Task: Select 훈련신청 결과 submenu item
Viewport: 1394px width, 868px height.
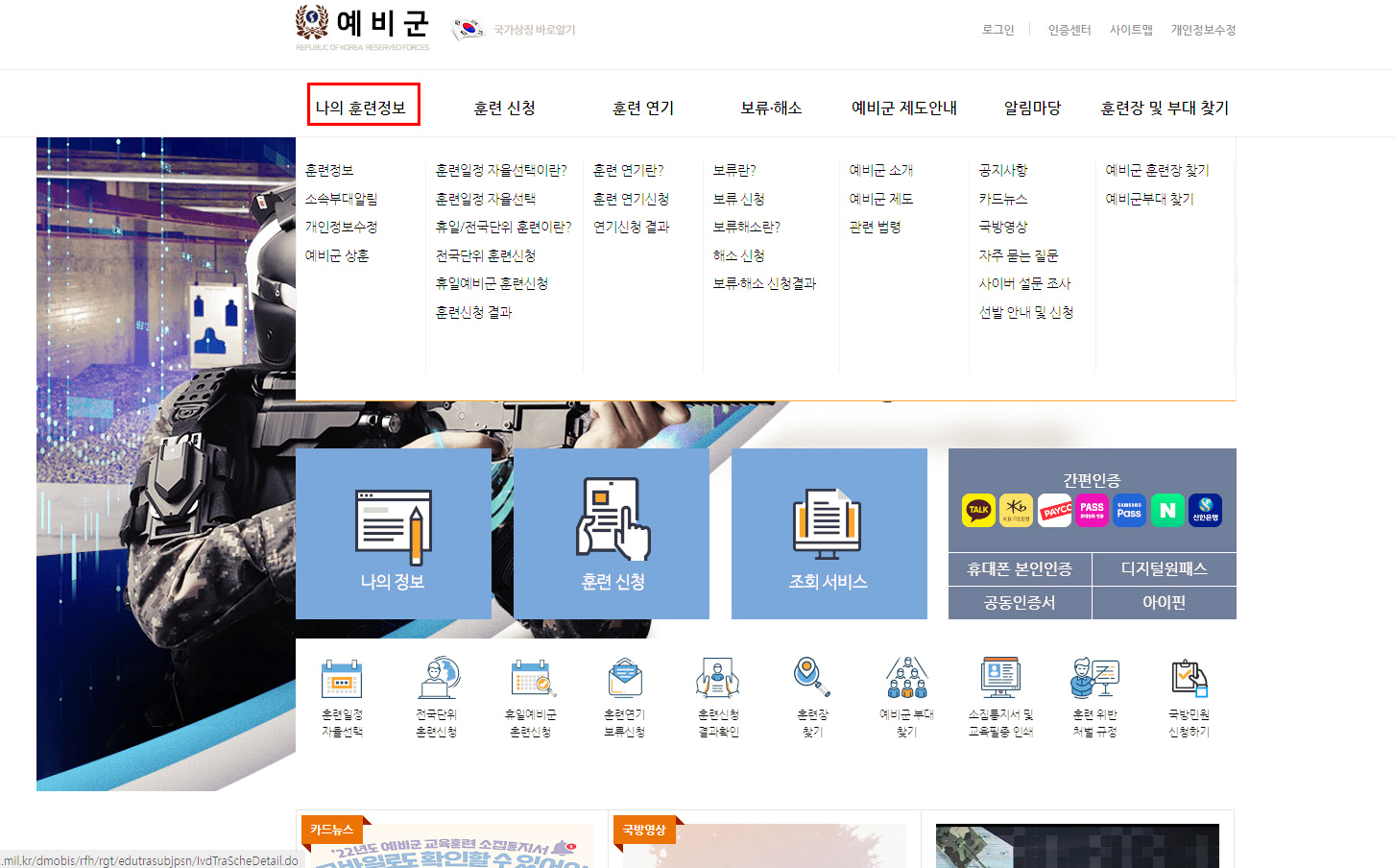Action: click(x=474, y=312)
